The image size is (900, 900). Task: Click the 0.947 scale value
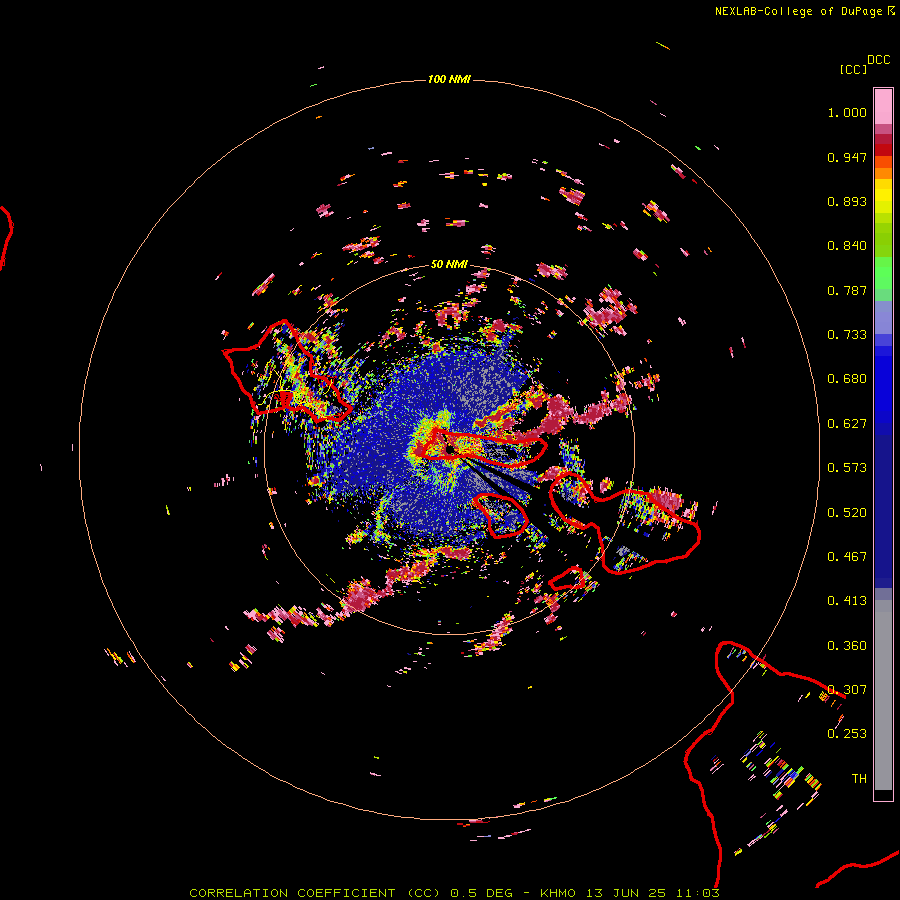[847, 157]
